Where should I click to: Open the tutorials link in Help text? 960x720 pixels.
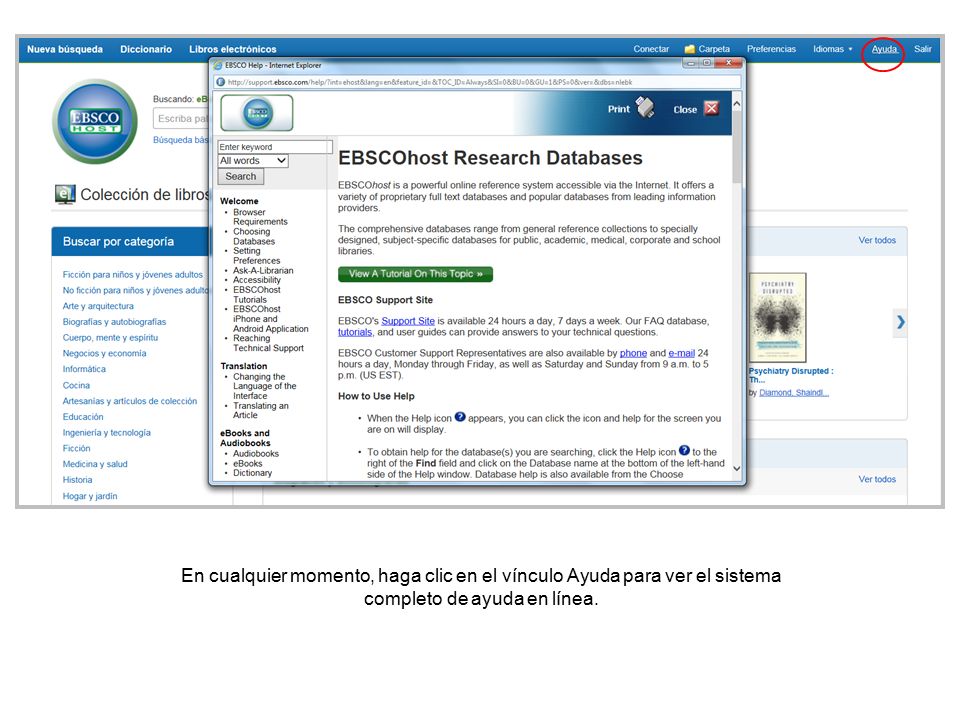355,332
